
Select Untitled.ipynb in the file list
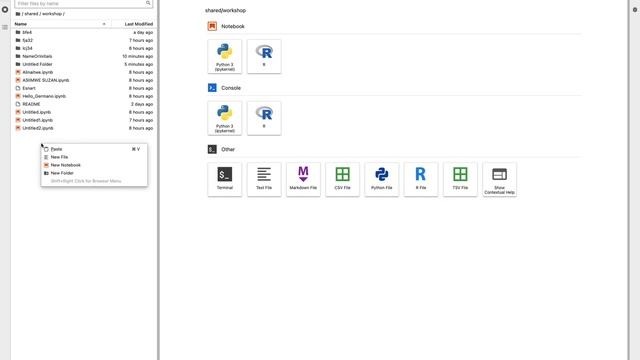pos(84,112)
